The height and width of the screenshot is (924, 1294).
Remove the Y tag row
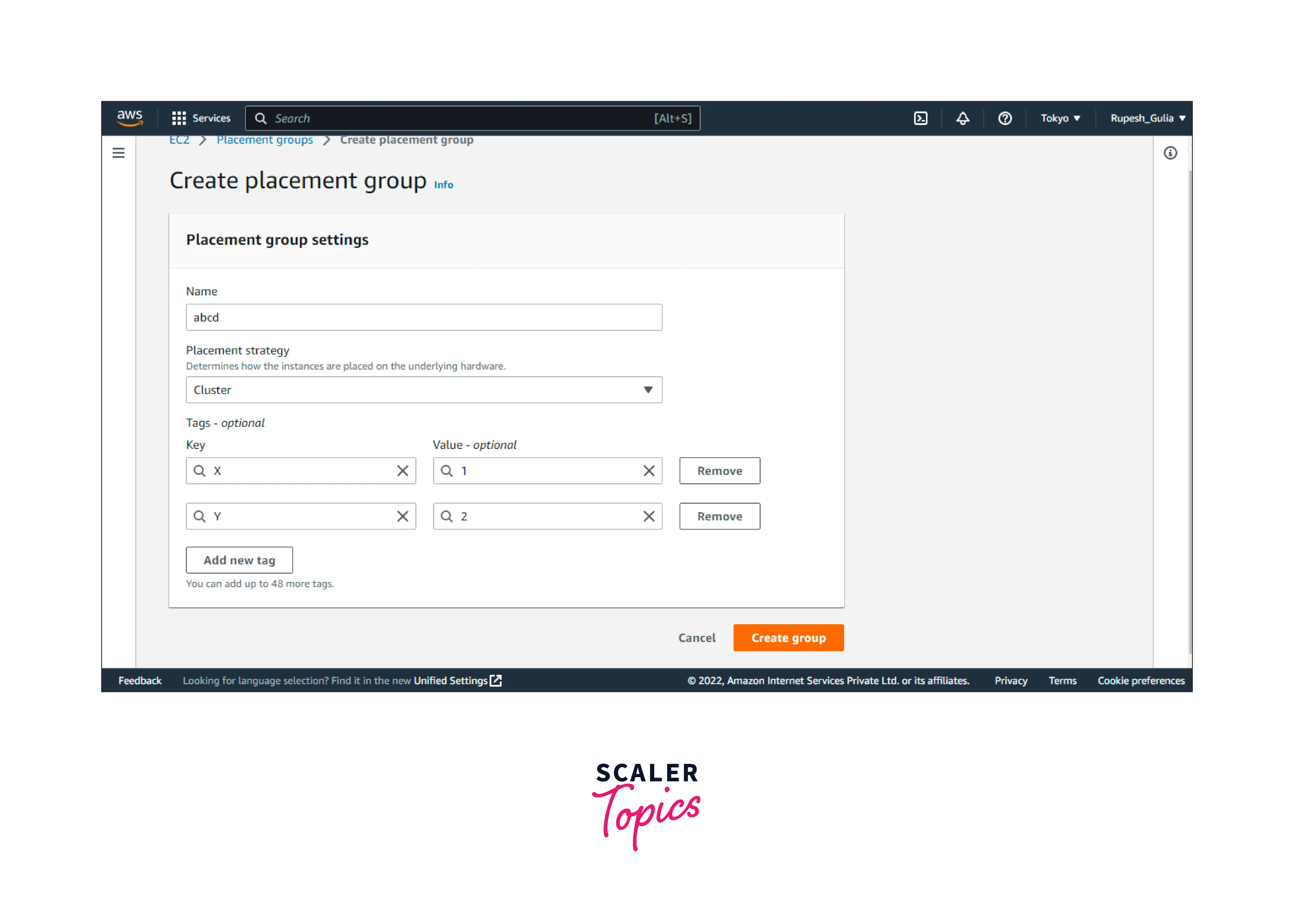click(x=720, y=517)
